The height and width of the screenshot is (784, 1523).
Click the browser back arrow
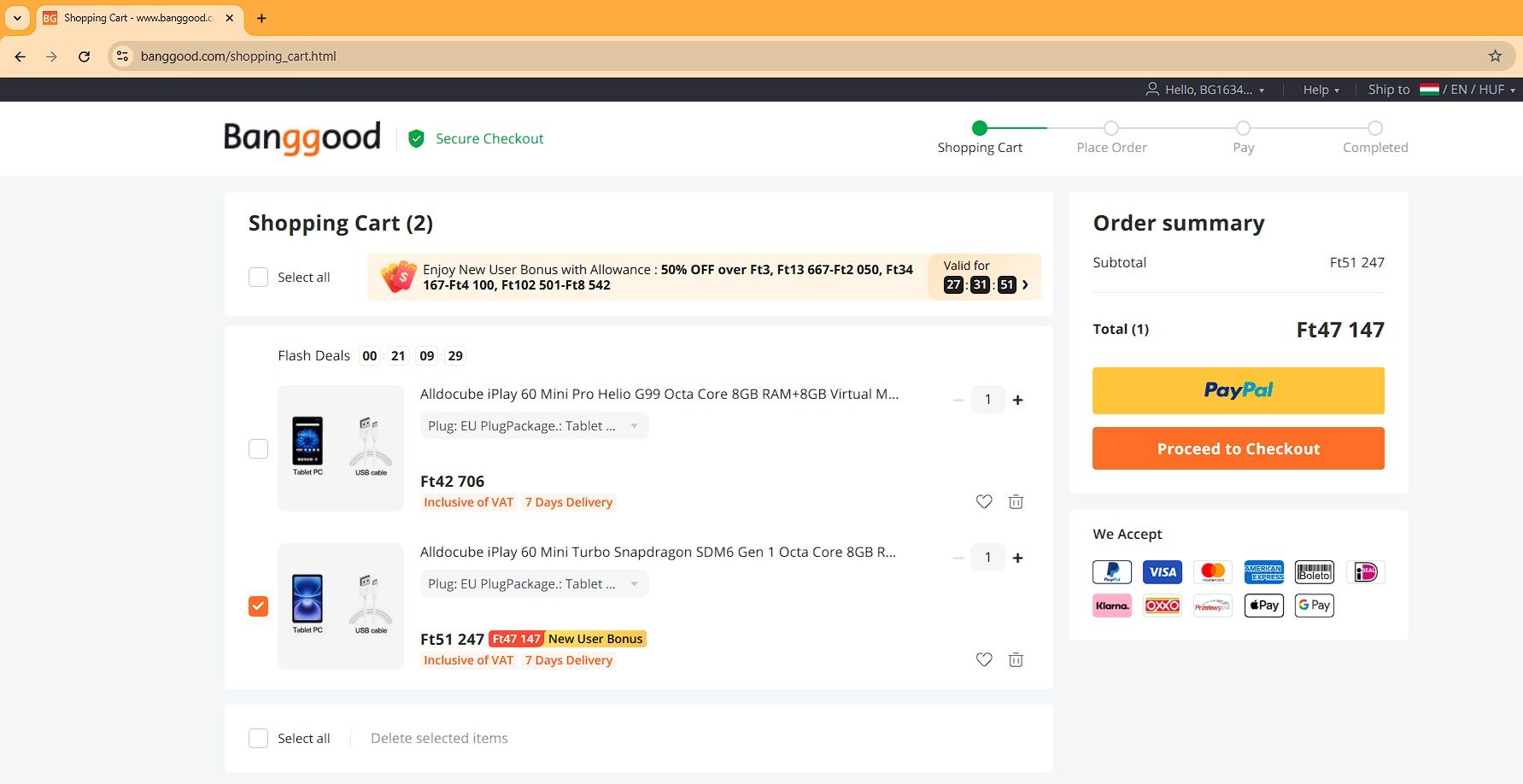20,56
